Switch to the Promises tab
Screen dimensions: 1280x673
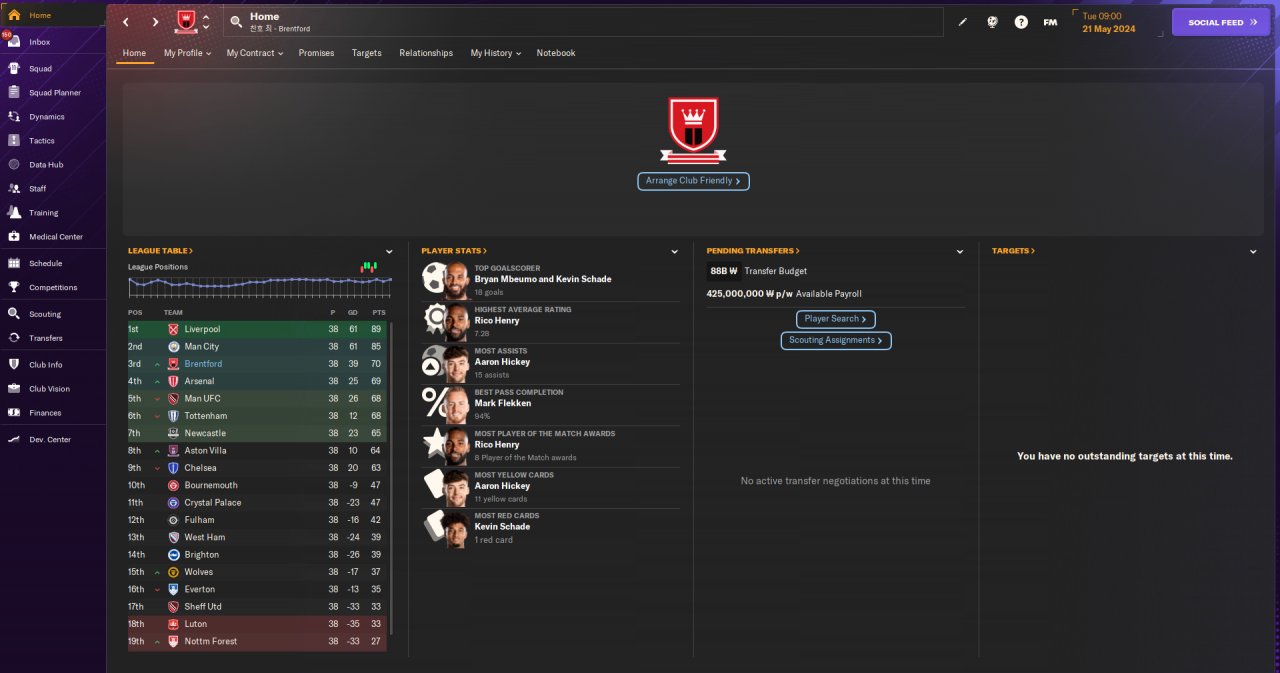click(316, 53)
